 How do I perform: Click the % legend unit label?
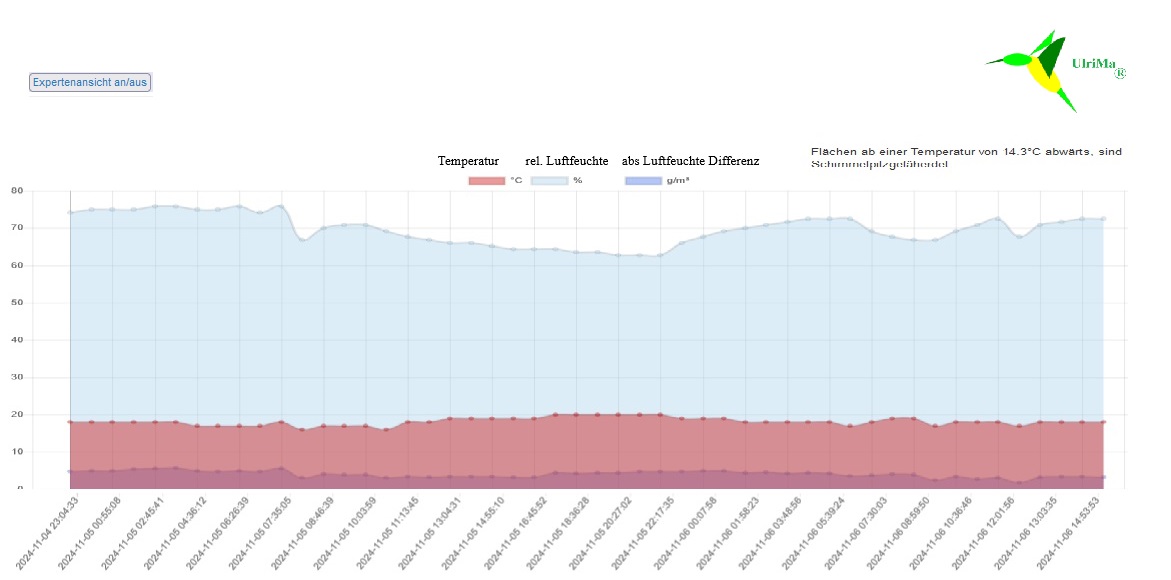(577, 180)
